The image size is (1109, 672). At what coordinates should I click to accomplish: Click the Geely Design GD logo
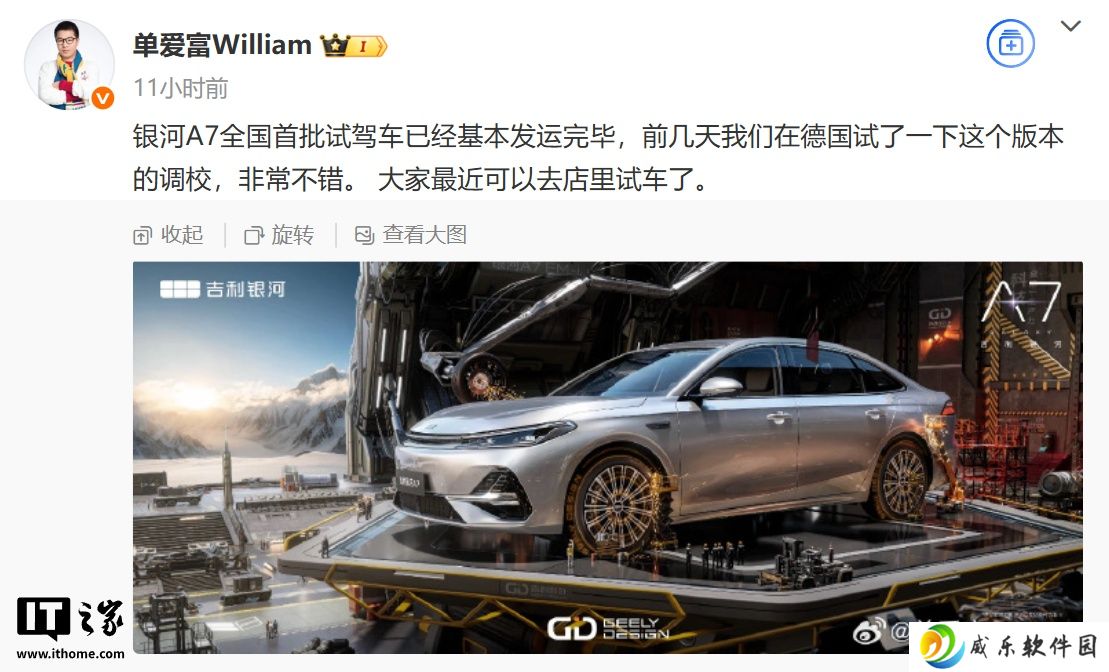pos(608,627)
